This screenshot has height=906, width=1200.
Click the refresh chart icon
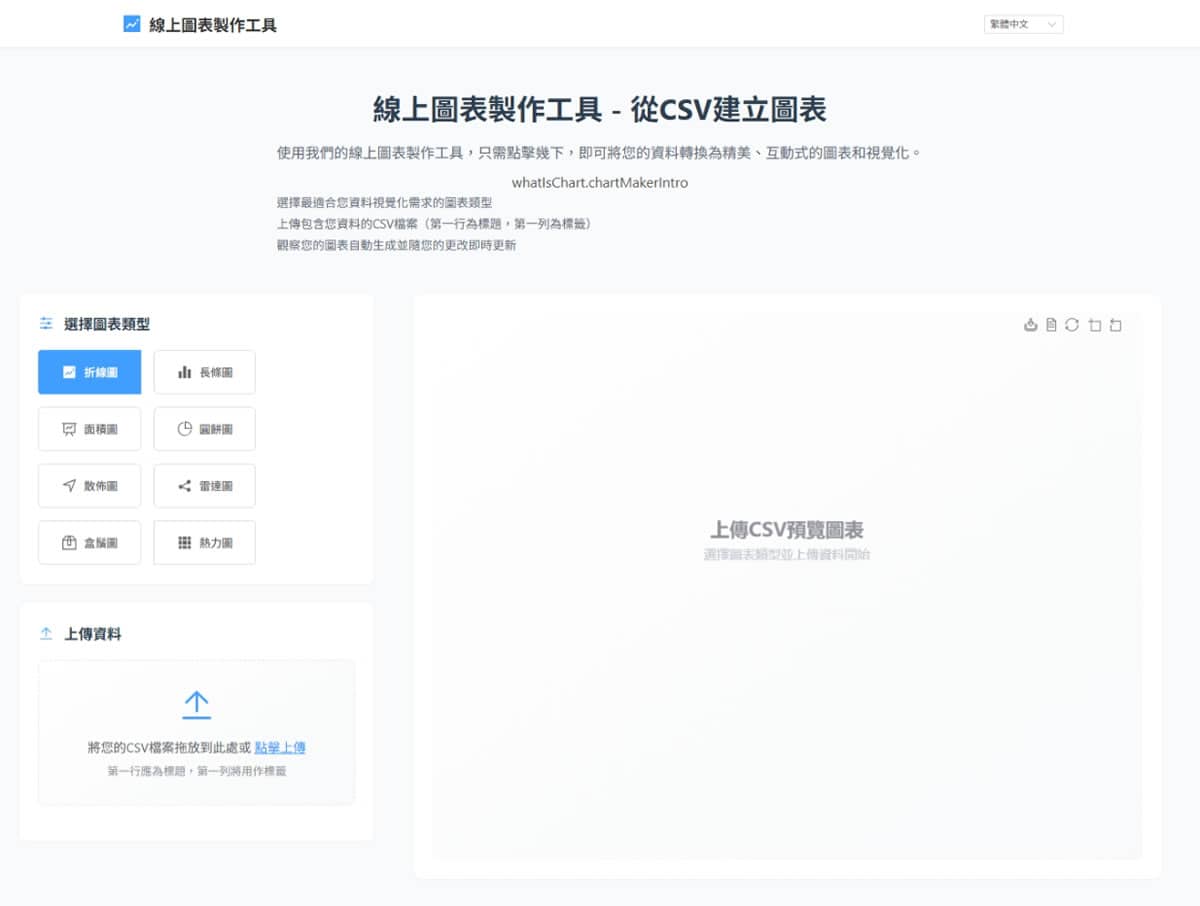click(x=1073, y=324)
